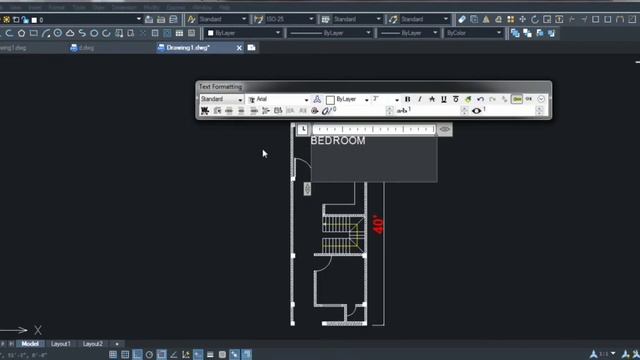Image resolution: width=640 pixels, height=360 pixels.
Task: Switch to the Model tab
Action: point(30,344)
